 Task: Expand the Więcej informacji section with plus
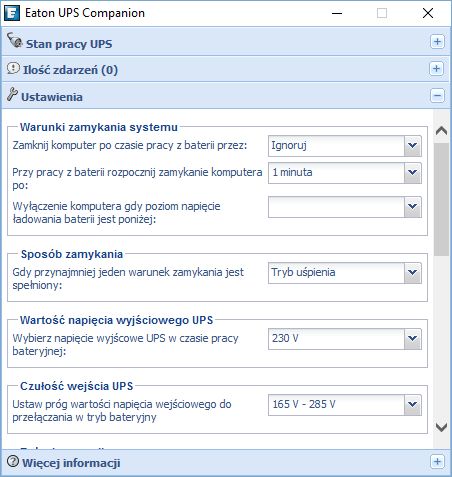pyautogui.click(x=437, y=462)
